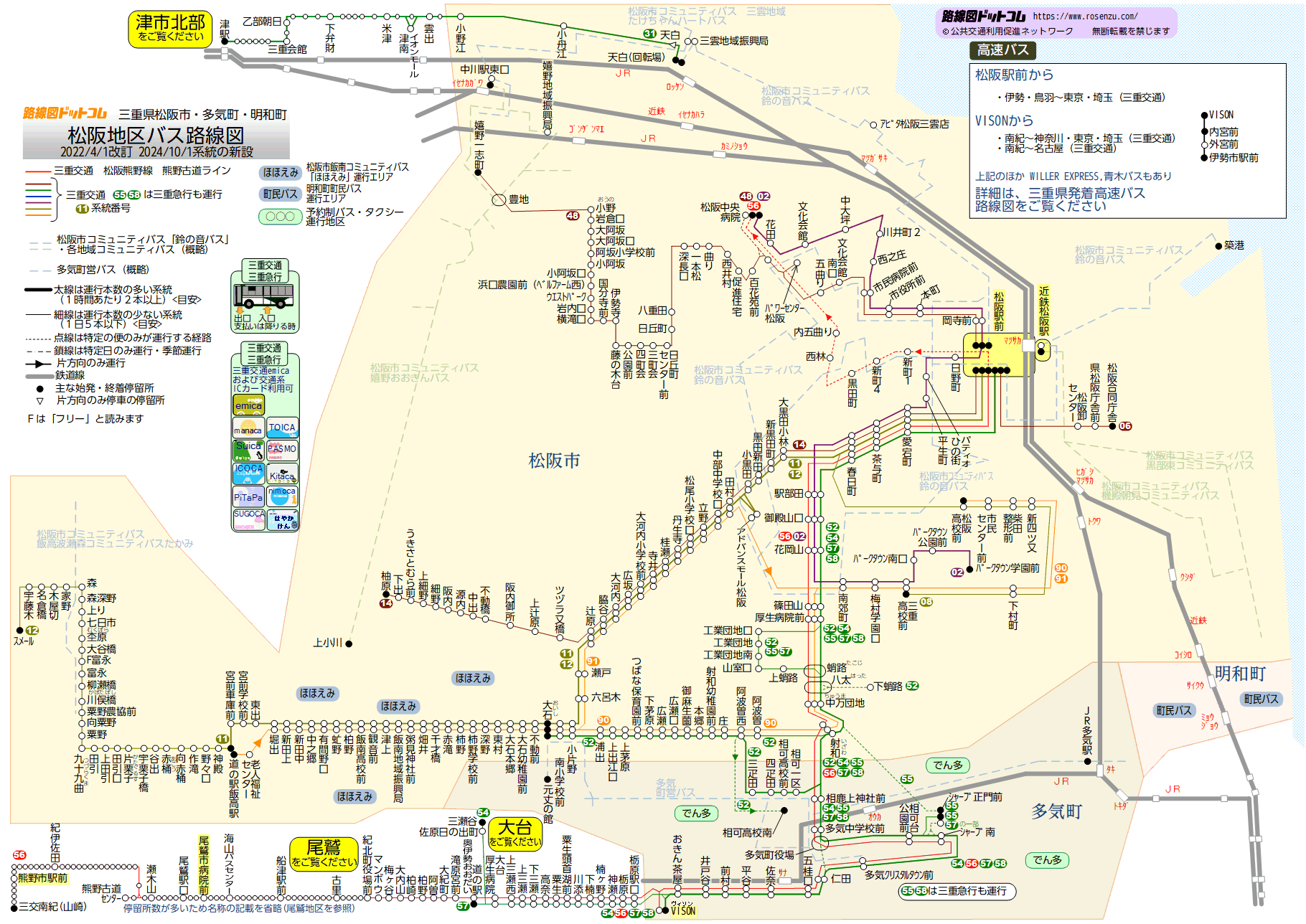Click the 多気クリスタルタウン前 stop label
This screenshot has width=1306, height=924.
[x=898, y=875]
